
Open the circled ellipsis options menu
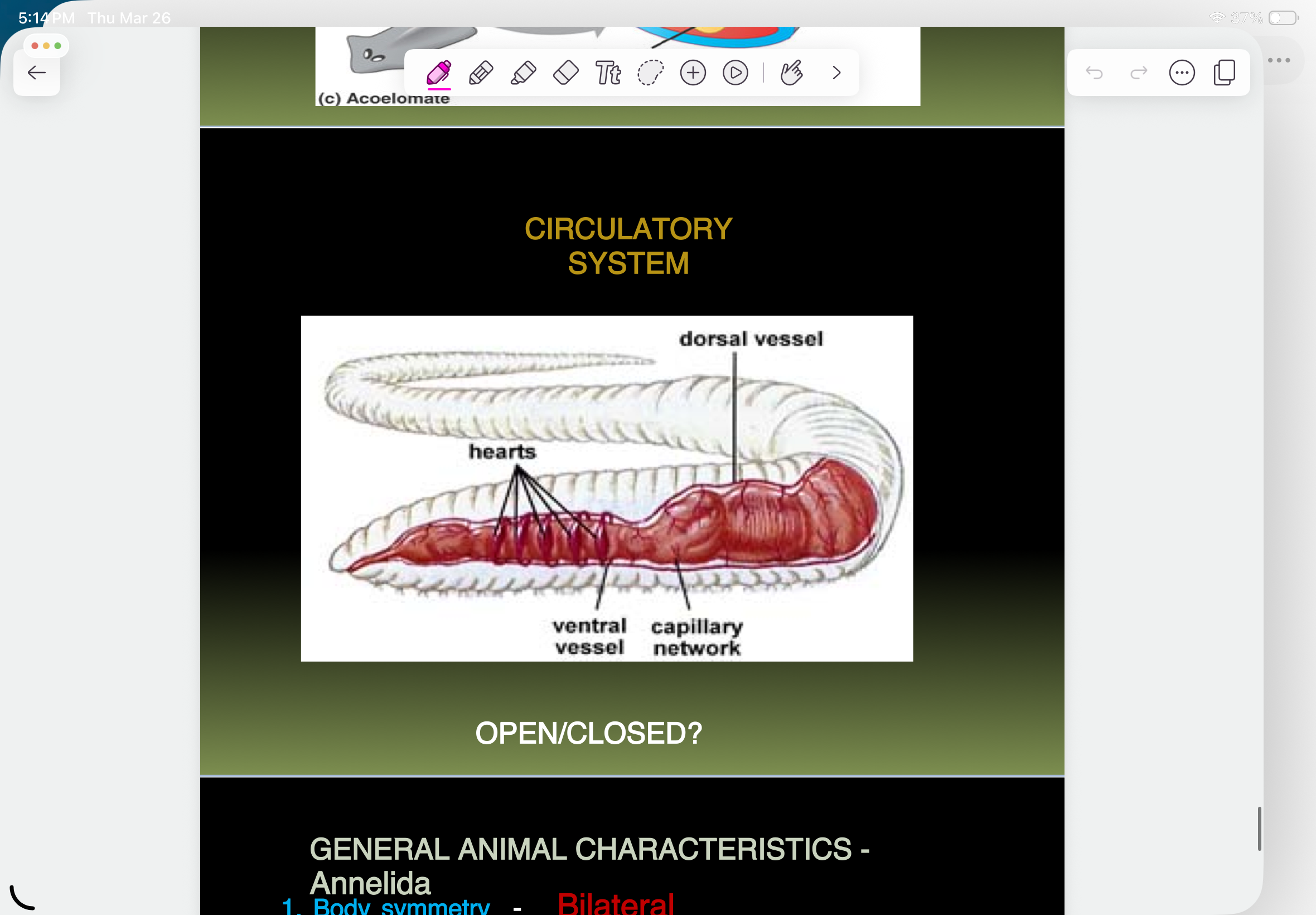pyautogui.click(x=1182, y=71)
